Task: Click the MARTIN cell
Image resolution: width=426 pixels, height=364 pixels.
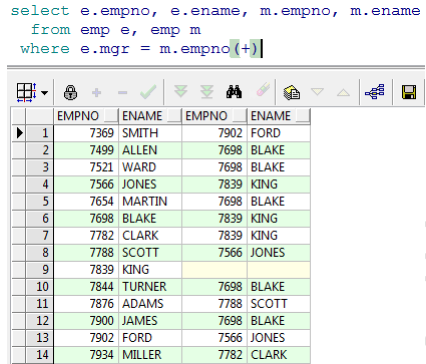Action: 150,201
